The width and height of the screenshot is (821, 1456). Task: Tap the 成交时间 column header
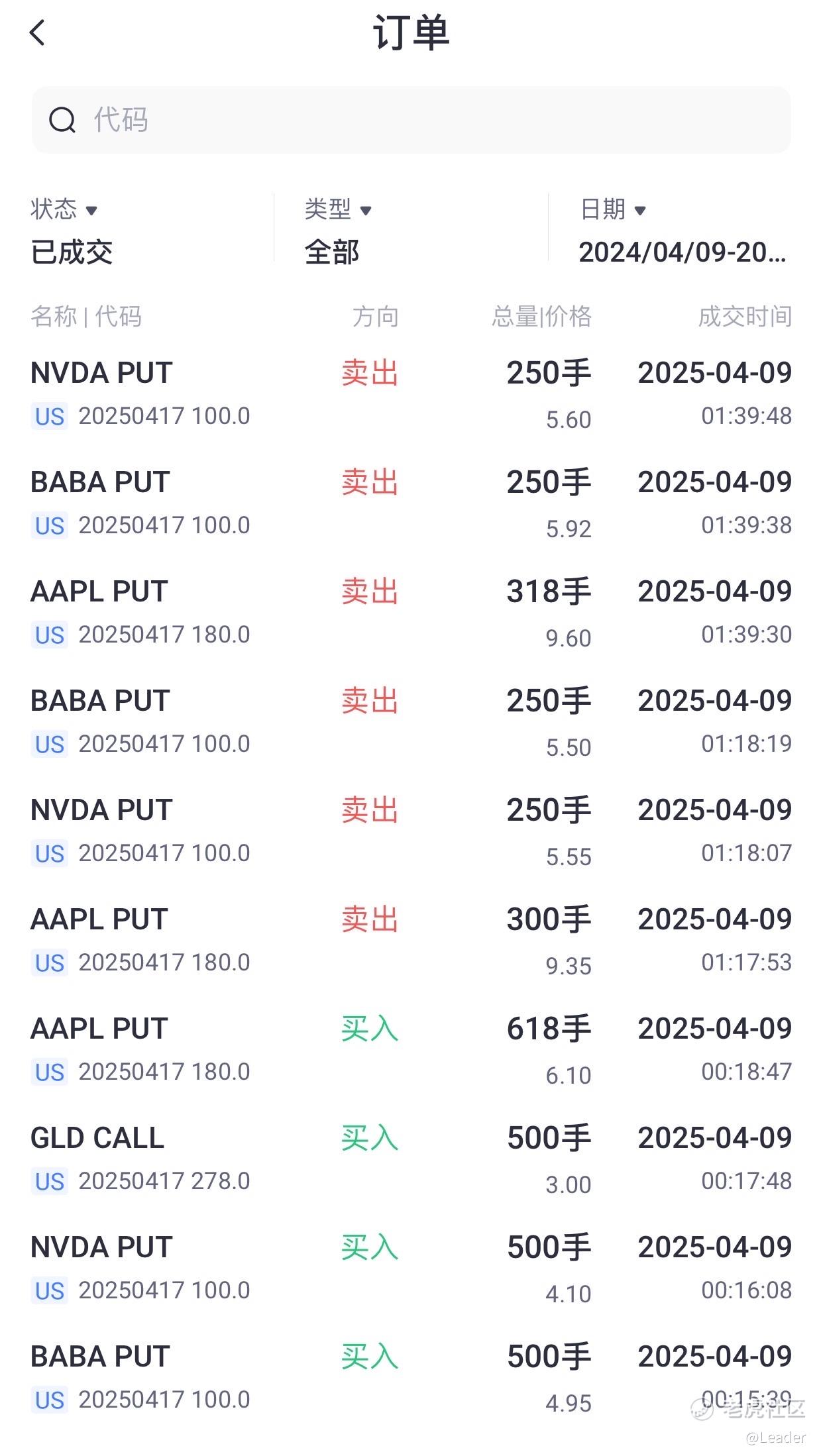tap(745, 317)
